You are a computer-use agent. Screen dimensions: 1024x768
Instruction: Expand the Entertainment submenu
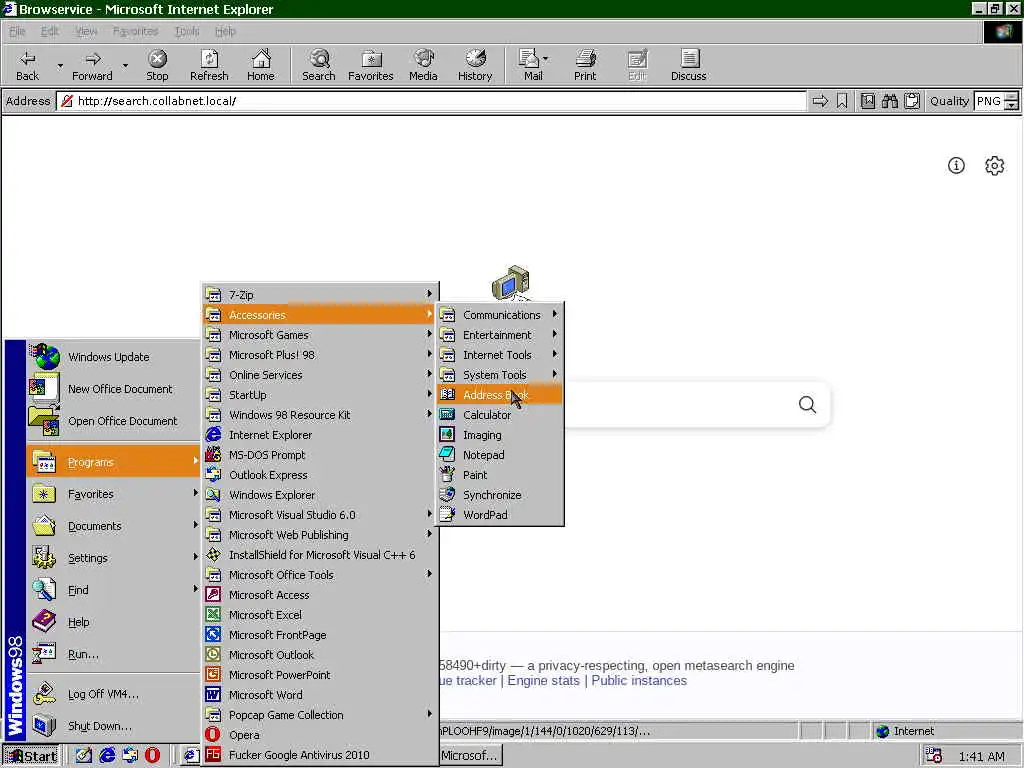[500, 335]
